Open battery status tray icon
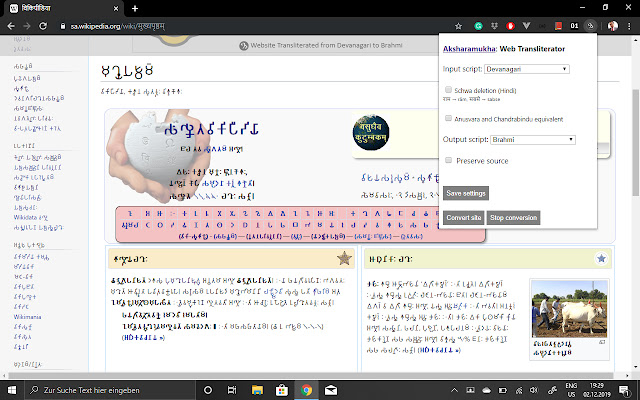 click(502, 390)
